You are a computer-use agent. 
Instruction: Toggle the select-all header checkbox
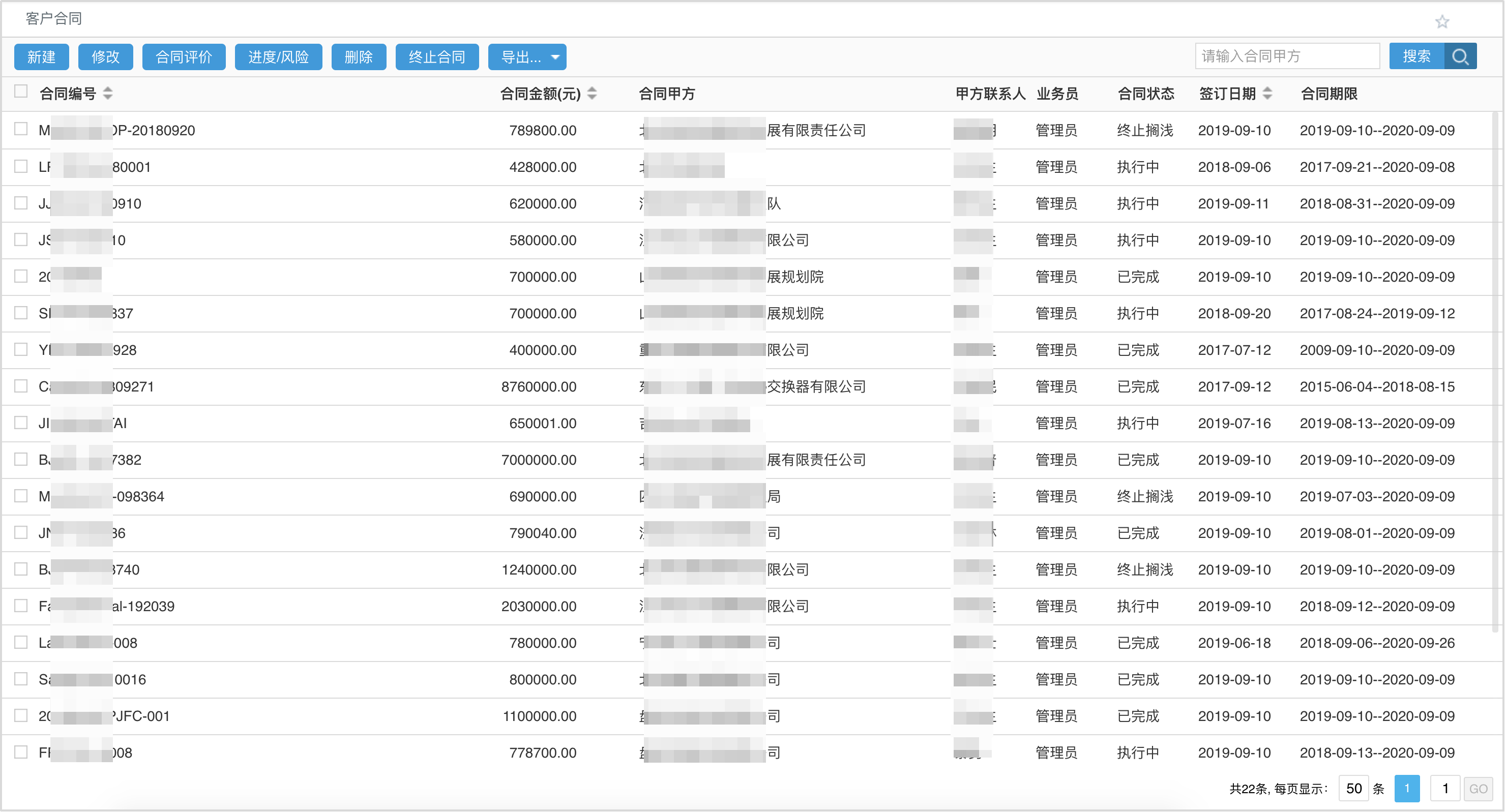21,91
